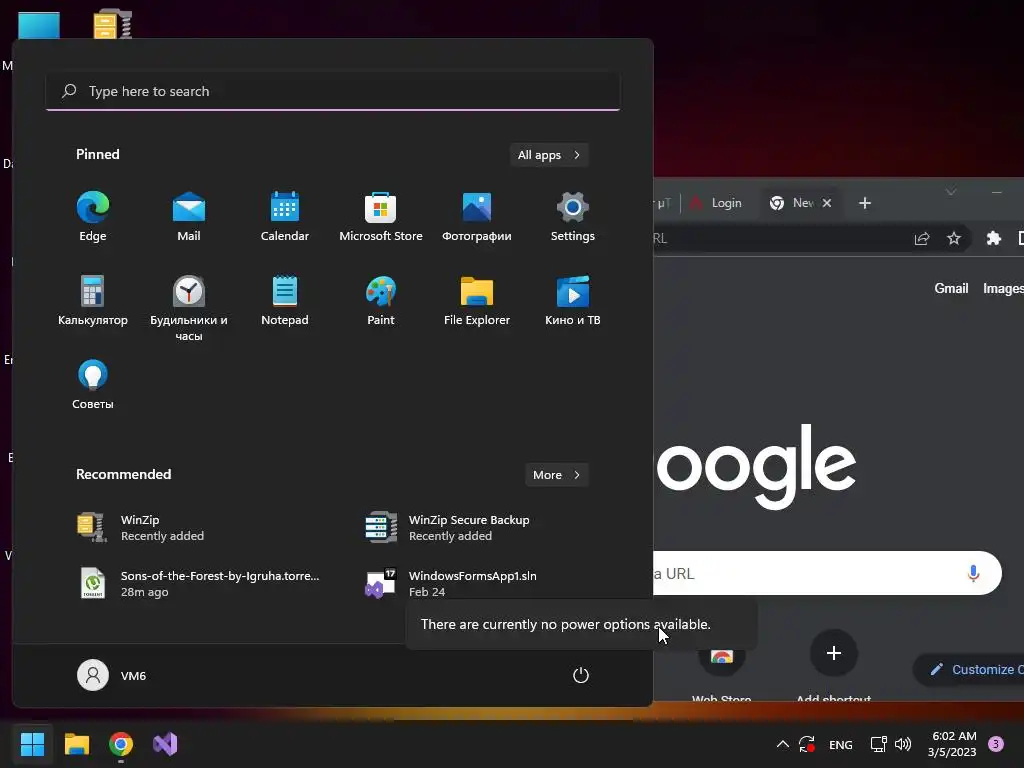The height and width of the screenshot is (768, 1024).
Task: Start voice search microphone
Action: 973,573
